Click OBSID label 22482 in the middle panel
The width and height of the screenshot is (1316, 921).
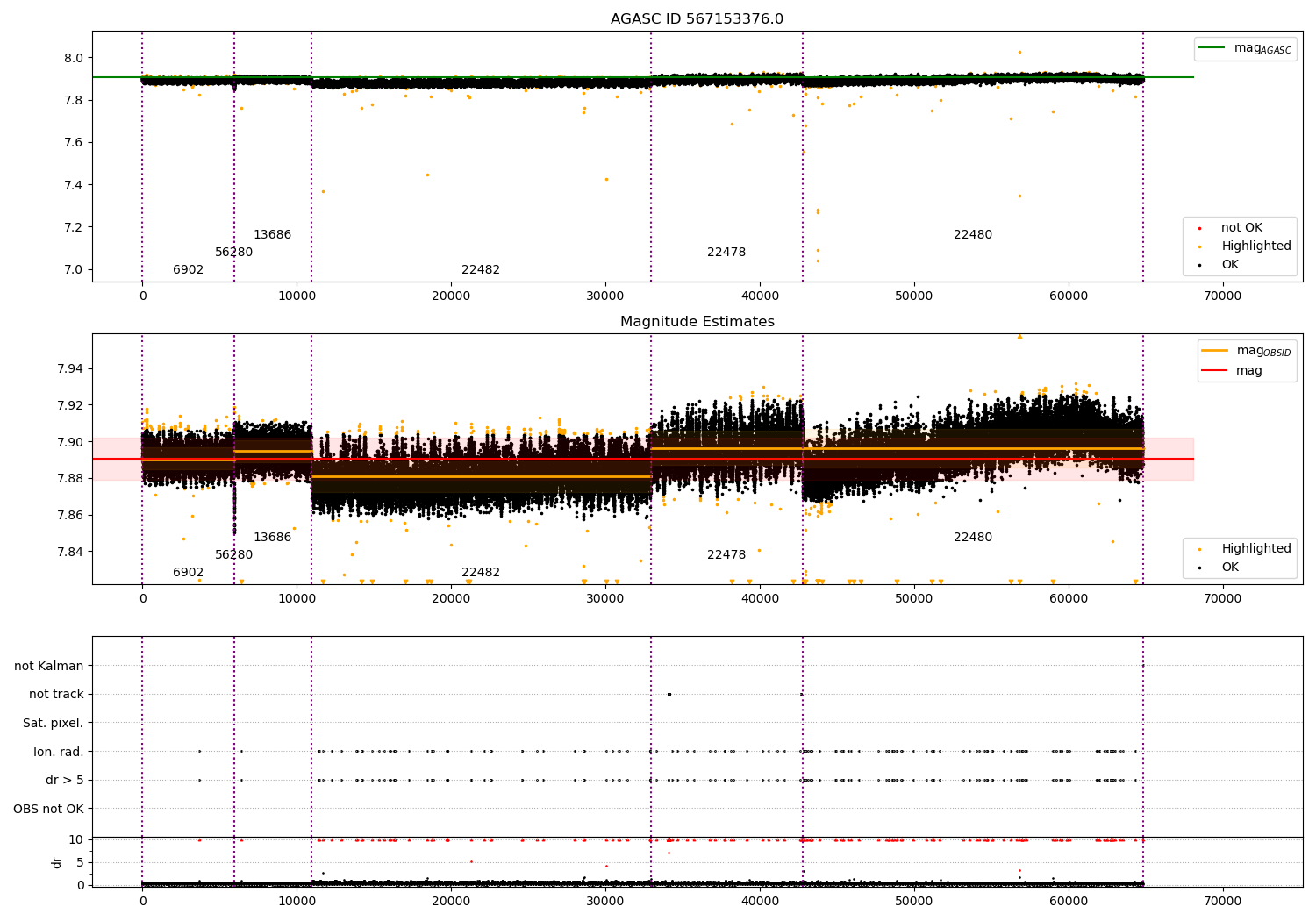tap(481, 573)
